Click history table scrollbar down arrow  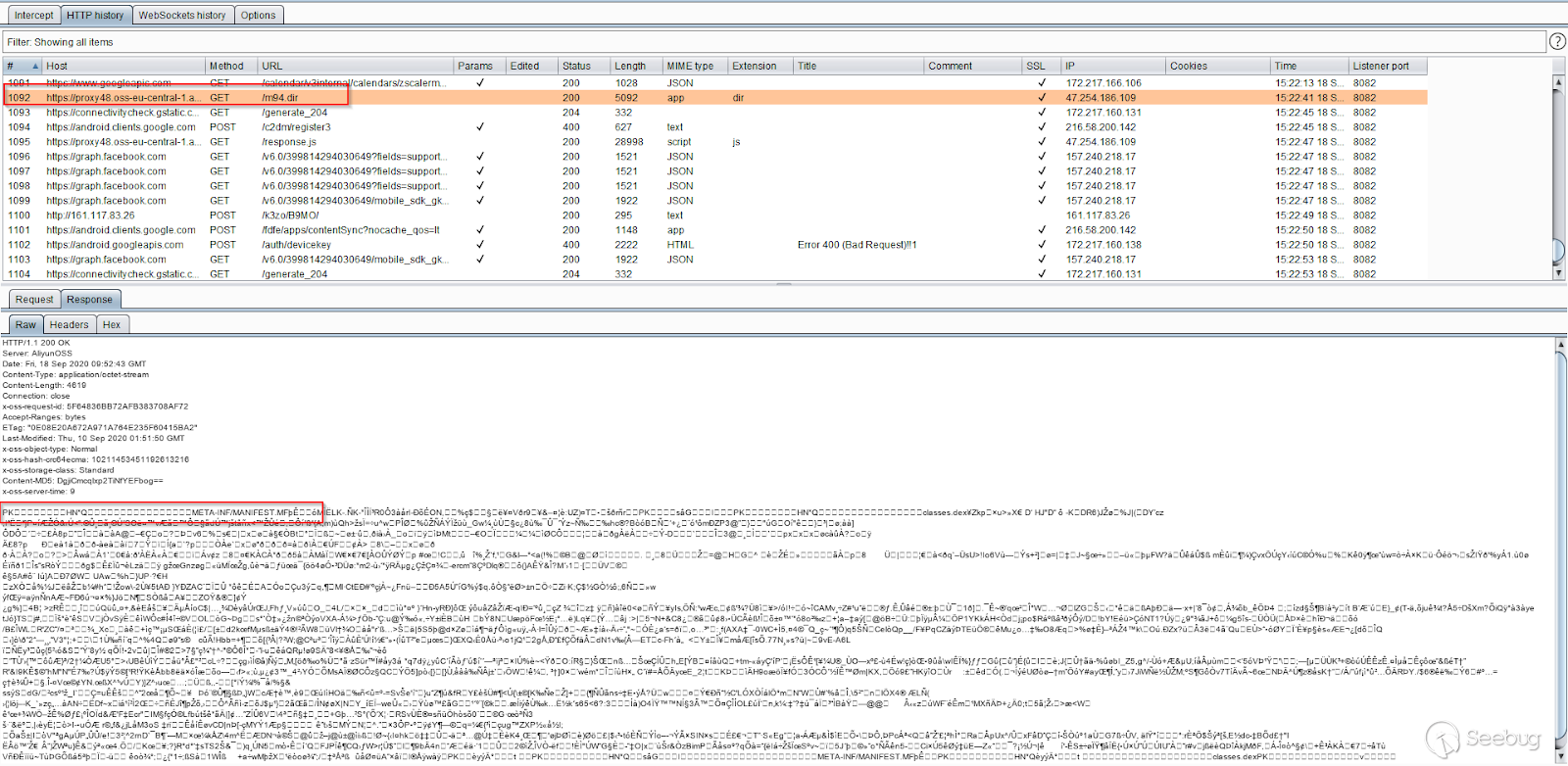1559,273
